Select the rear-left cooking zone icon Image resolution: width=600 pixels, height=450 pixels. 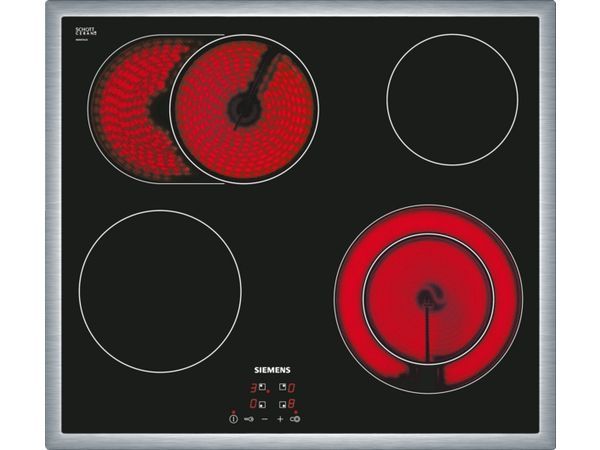(264, 387)
